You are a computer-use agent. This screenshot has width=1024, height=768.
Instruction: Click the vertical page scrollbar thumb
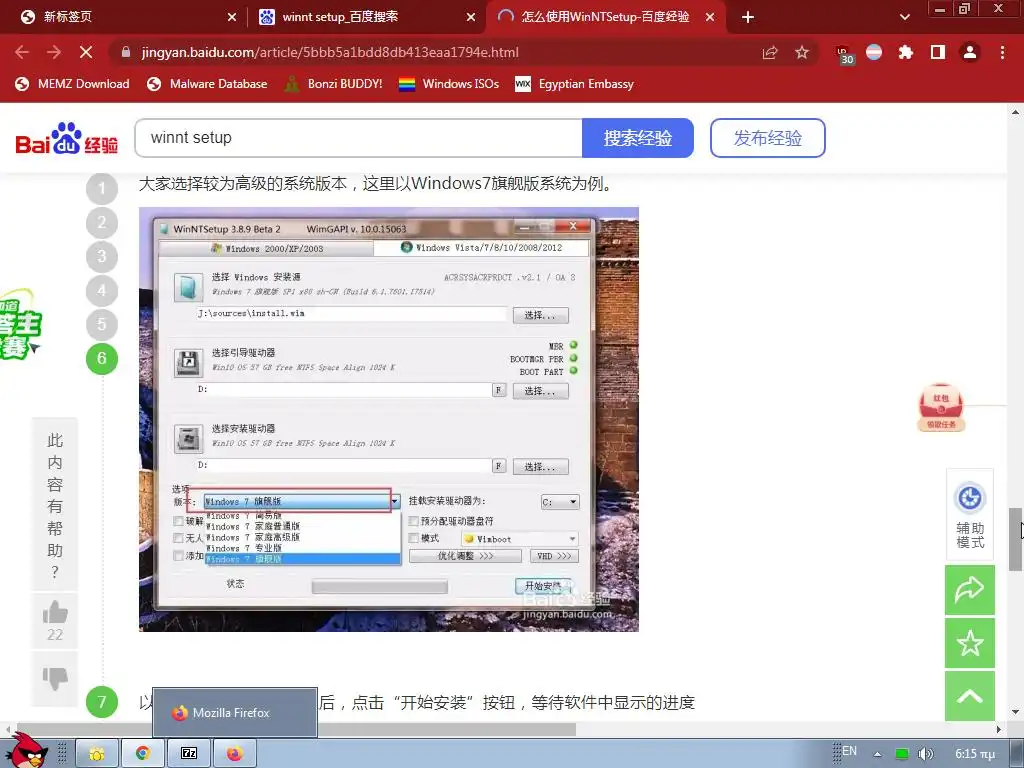1016,539
